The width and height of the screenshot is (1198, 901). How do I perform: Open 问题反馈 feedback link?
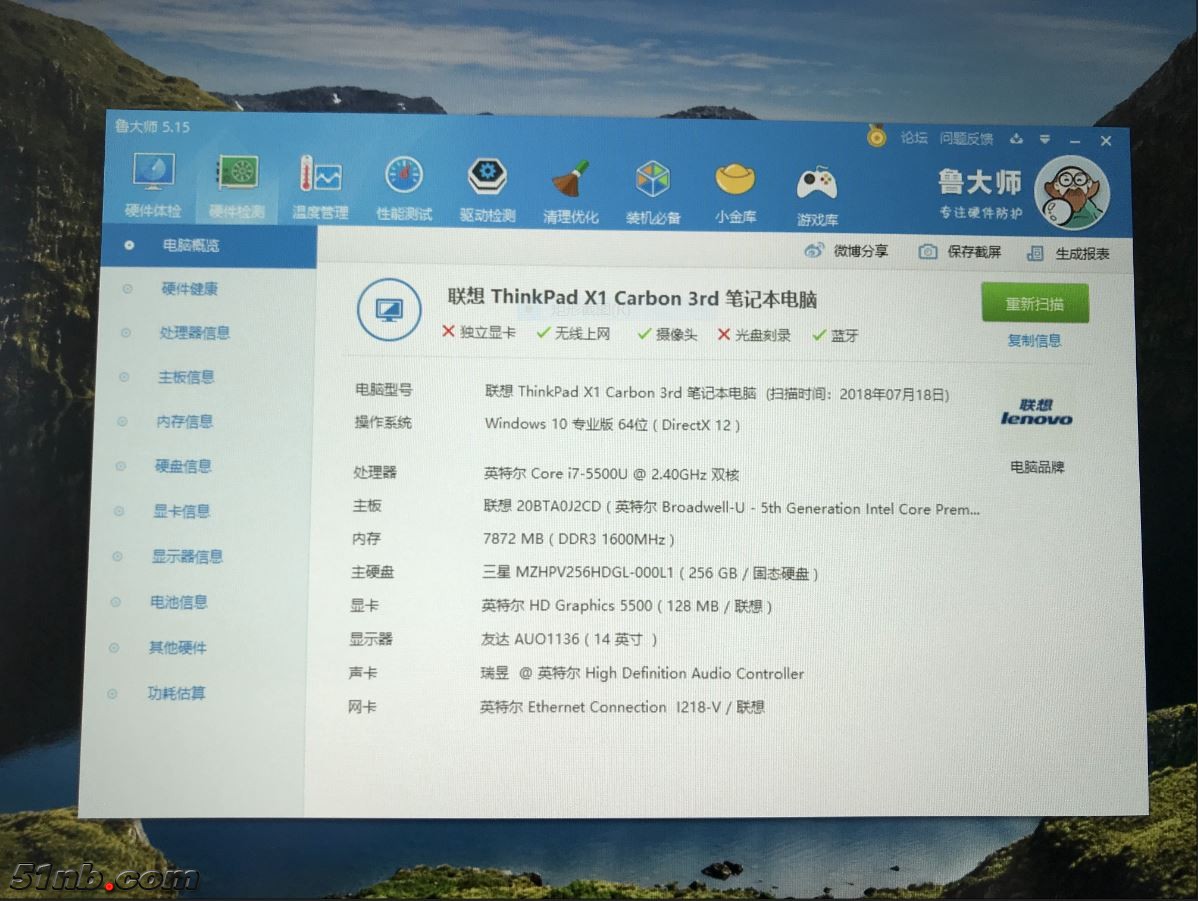coord(966,138)
